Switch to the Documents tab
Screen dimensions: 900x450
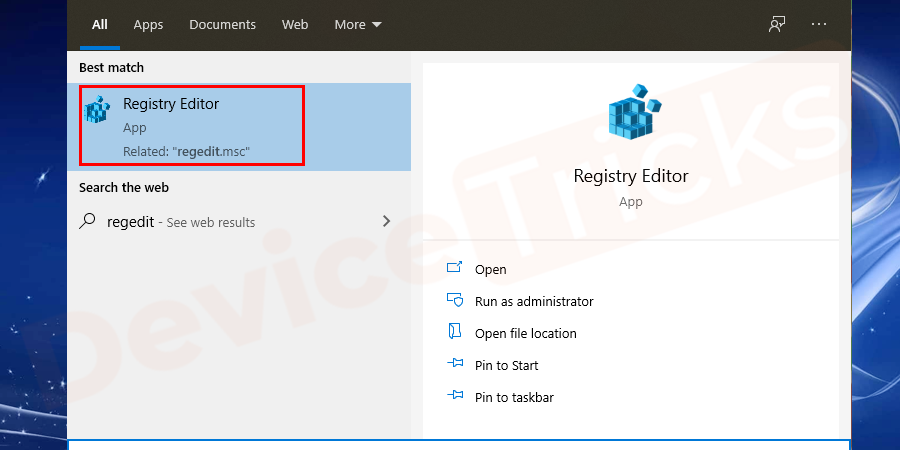(x=222, y=25)
